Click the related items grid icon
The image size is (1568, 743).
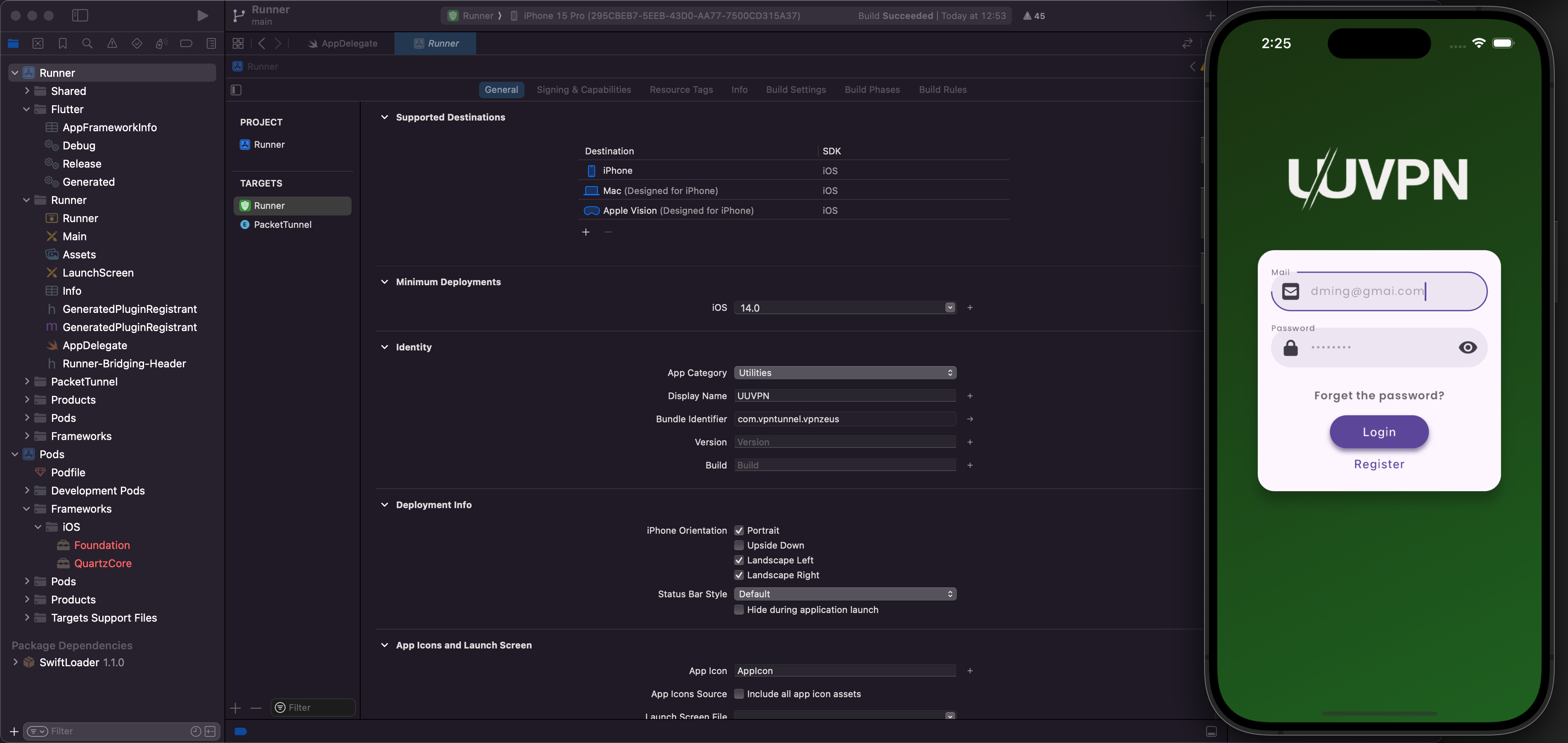coord(238,43)
